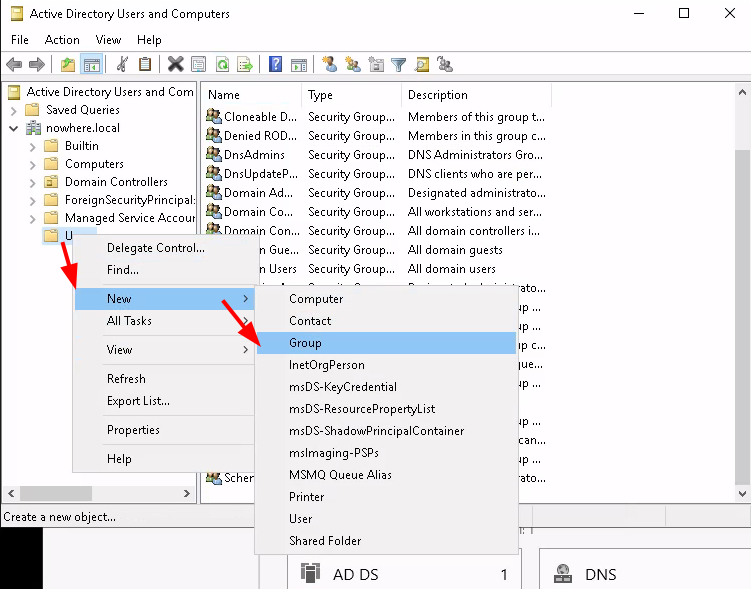Screen dimensions: 751x589
Task: Choose MSMQ Queue Alias from submenu
Action: (387, 475)
